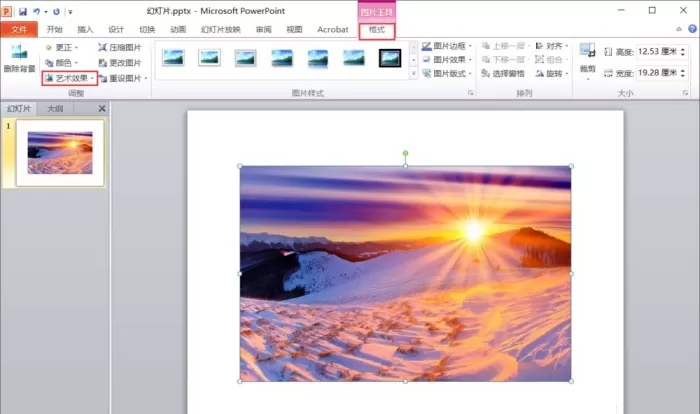Close the slide thumbnail pane
This screenshot has width=700, height=414.
coord(102,109)
